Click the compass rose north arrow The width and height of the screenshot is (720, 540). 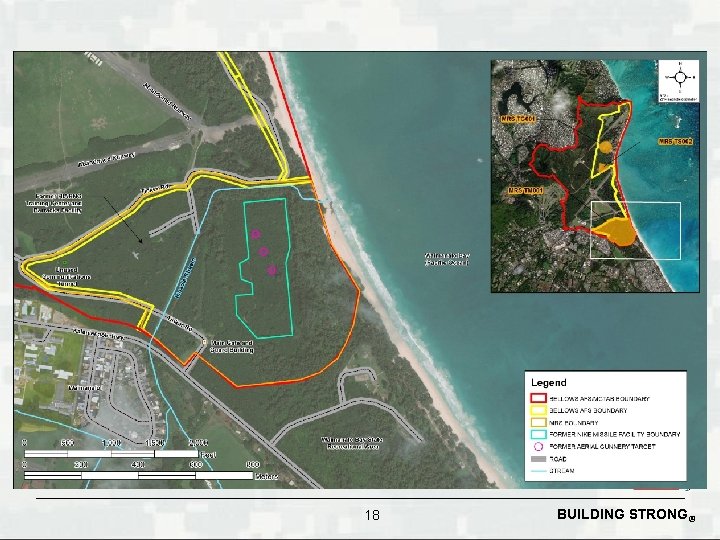tap(679, 77)
